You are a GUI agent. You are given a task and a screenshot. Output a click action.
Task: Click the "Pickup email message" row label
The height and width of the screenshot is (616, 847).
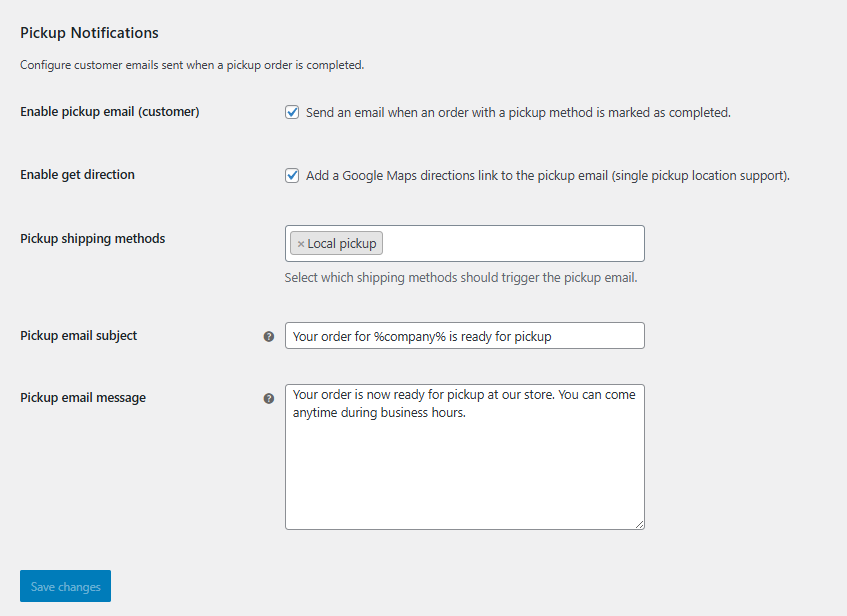click(83, 398)
